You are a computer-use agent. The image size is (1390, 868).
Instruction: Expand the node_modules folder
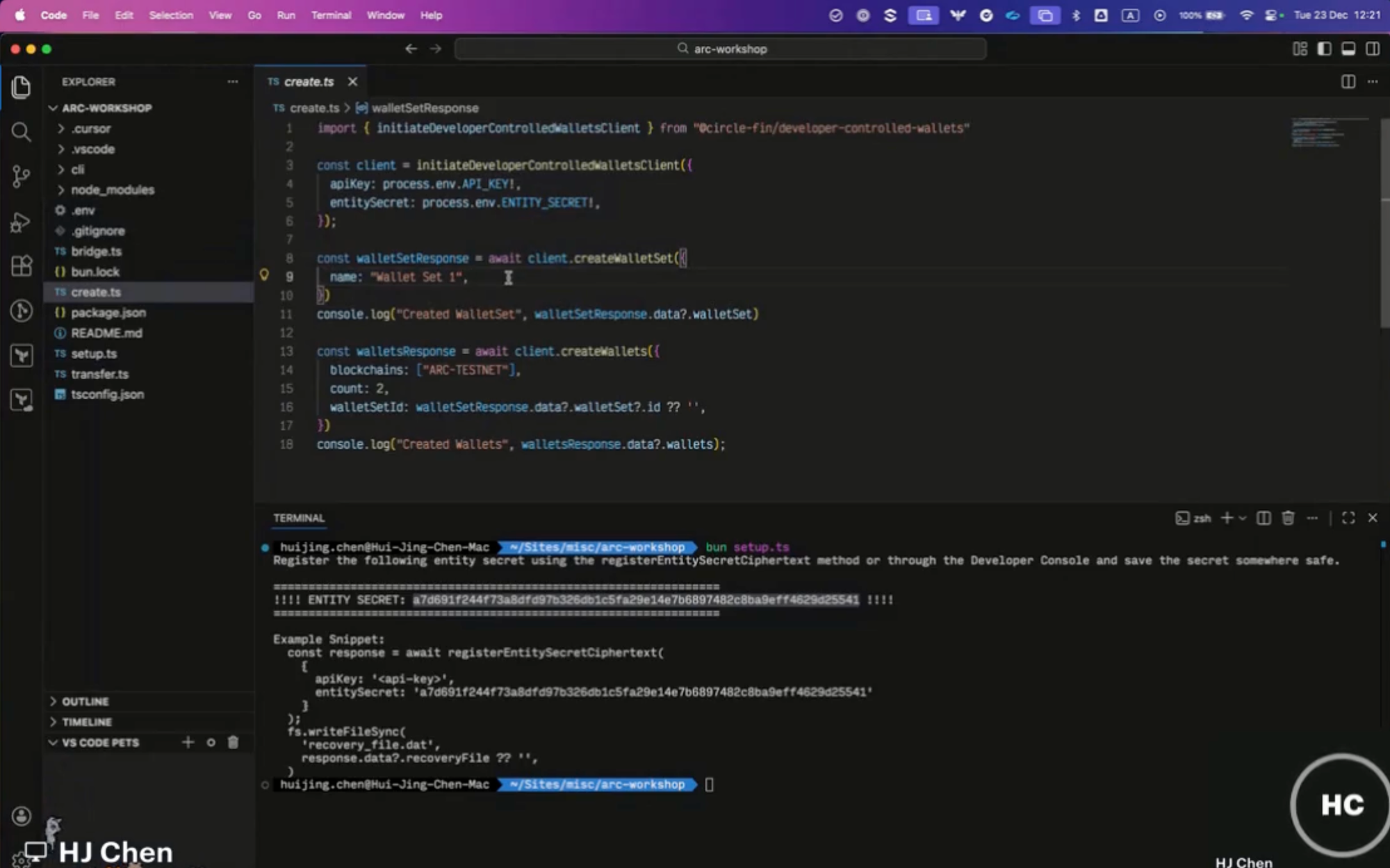[x=112, y=190]
